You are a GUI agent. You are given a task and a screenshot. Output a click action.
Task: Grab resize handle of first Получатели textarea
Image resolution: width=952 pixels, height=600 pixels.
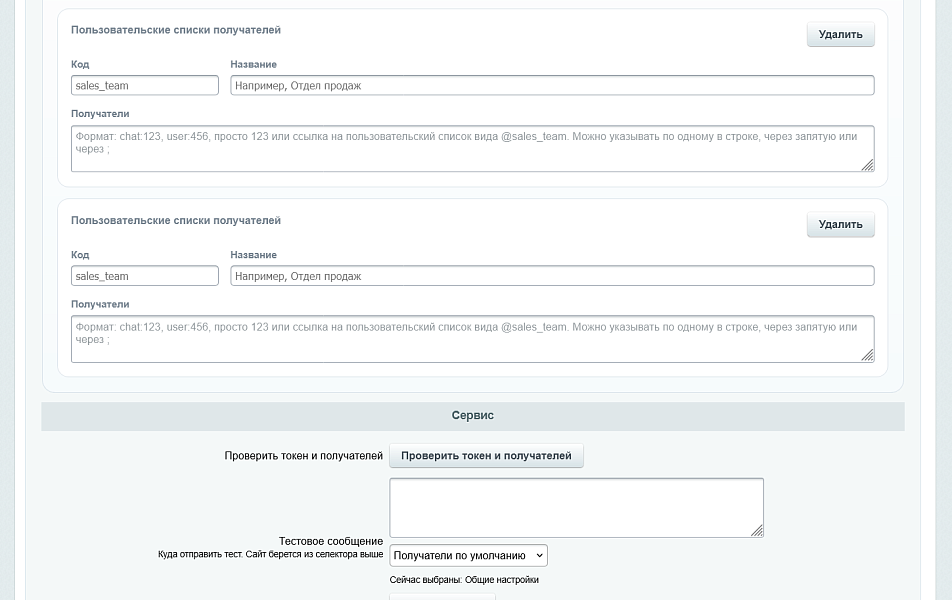pyautogui.click(x=867, y=165)
